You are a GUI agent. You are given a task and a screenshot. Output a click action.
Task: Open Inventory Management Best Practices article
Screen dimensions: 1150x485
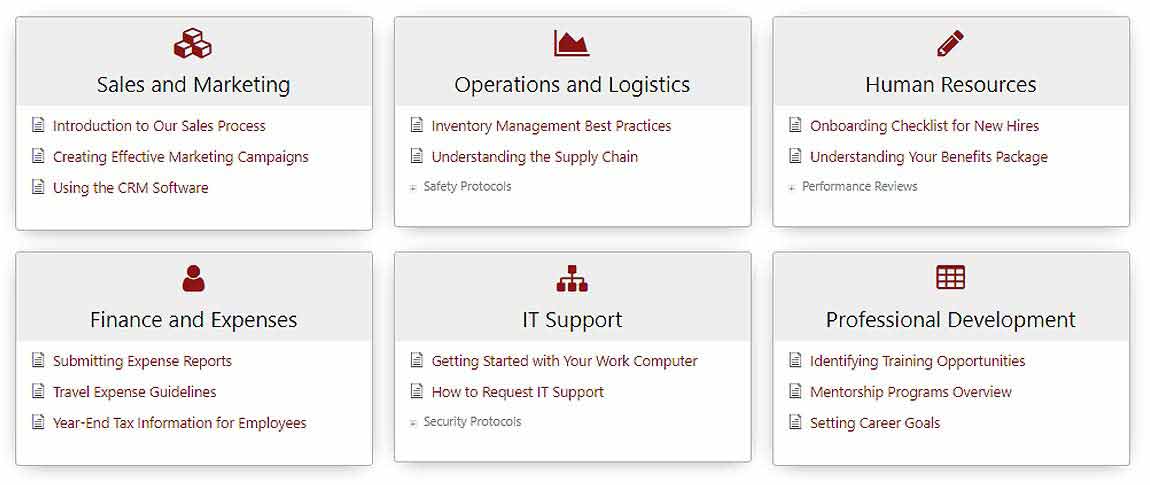click(x=551, y=126)
